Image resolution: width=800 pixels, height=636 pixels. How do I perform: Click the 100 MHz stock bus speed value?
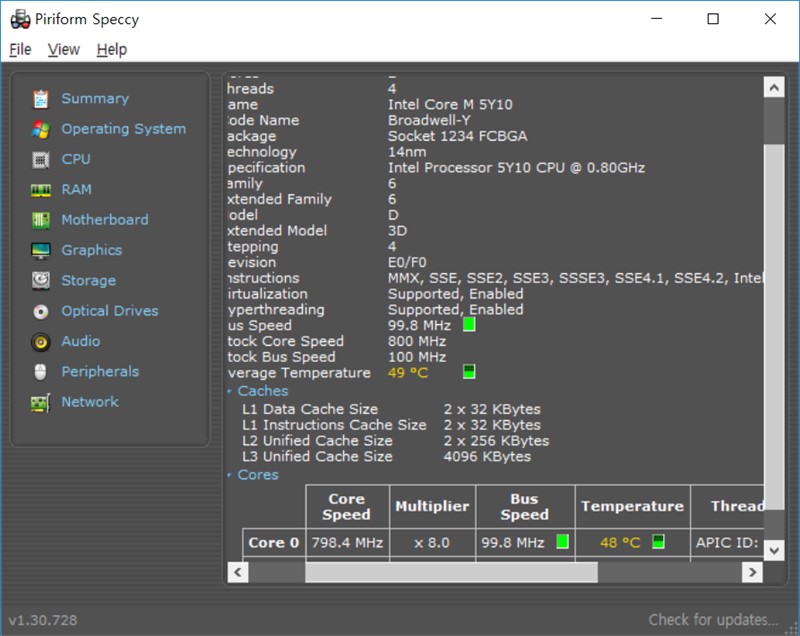[417, 357]
